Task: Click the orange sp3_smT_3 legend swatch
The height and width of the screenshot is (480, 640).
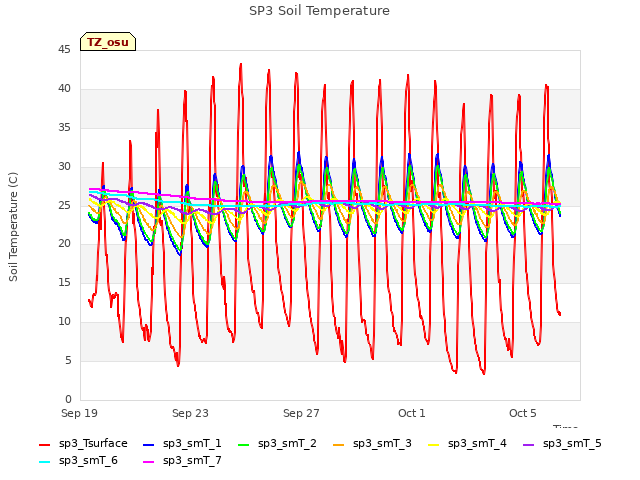Action: 339,444
